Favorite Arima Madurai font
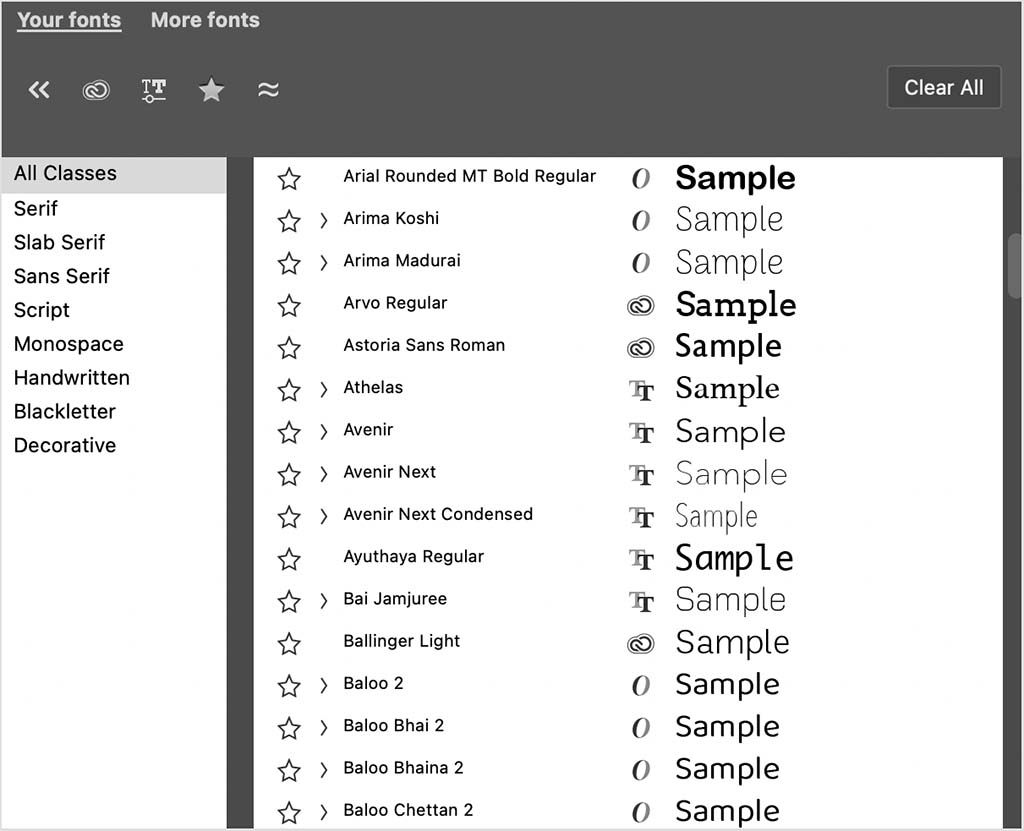The image size is (1024, 831). pyautogui.click(x=289, y=263)
